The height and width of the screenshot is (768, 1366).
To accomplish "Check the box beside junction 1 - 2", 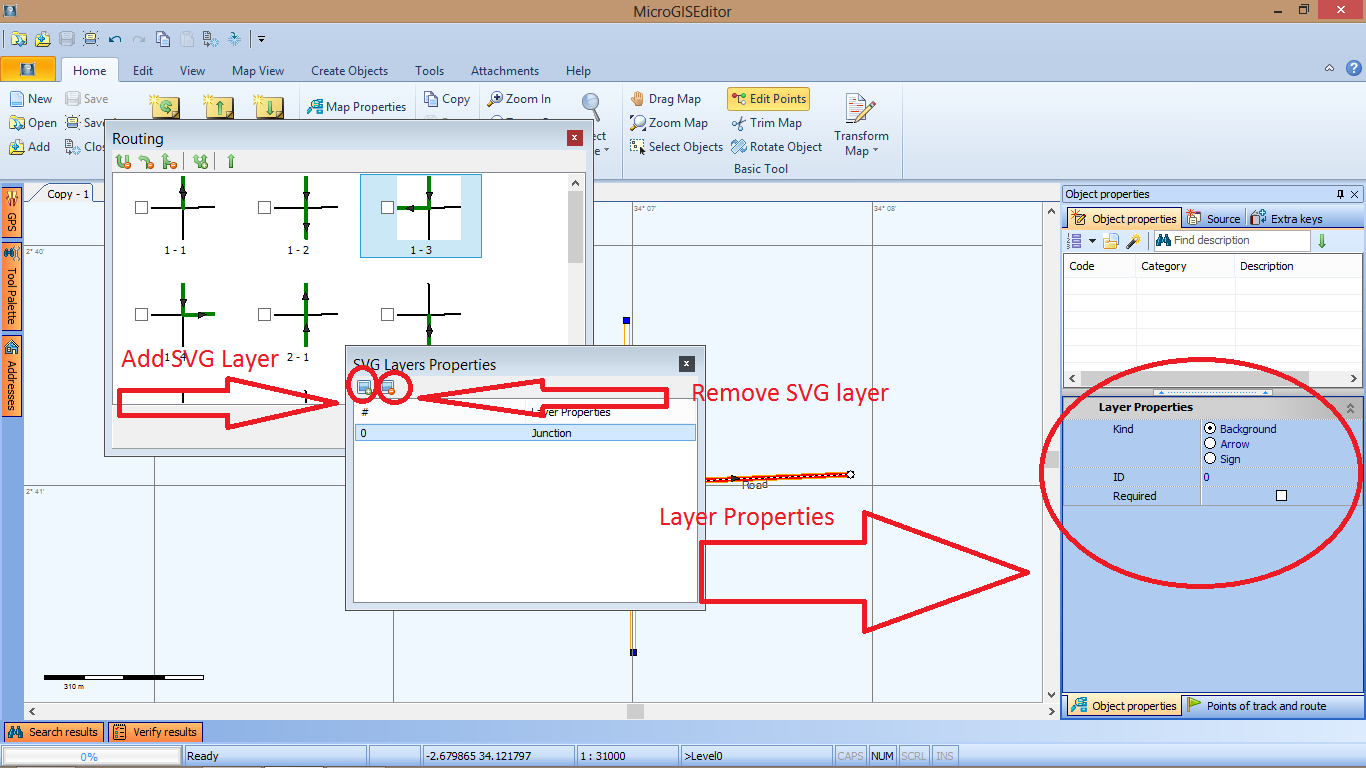I will coord(264,207).
